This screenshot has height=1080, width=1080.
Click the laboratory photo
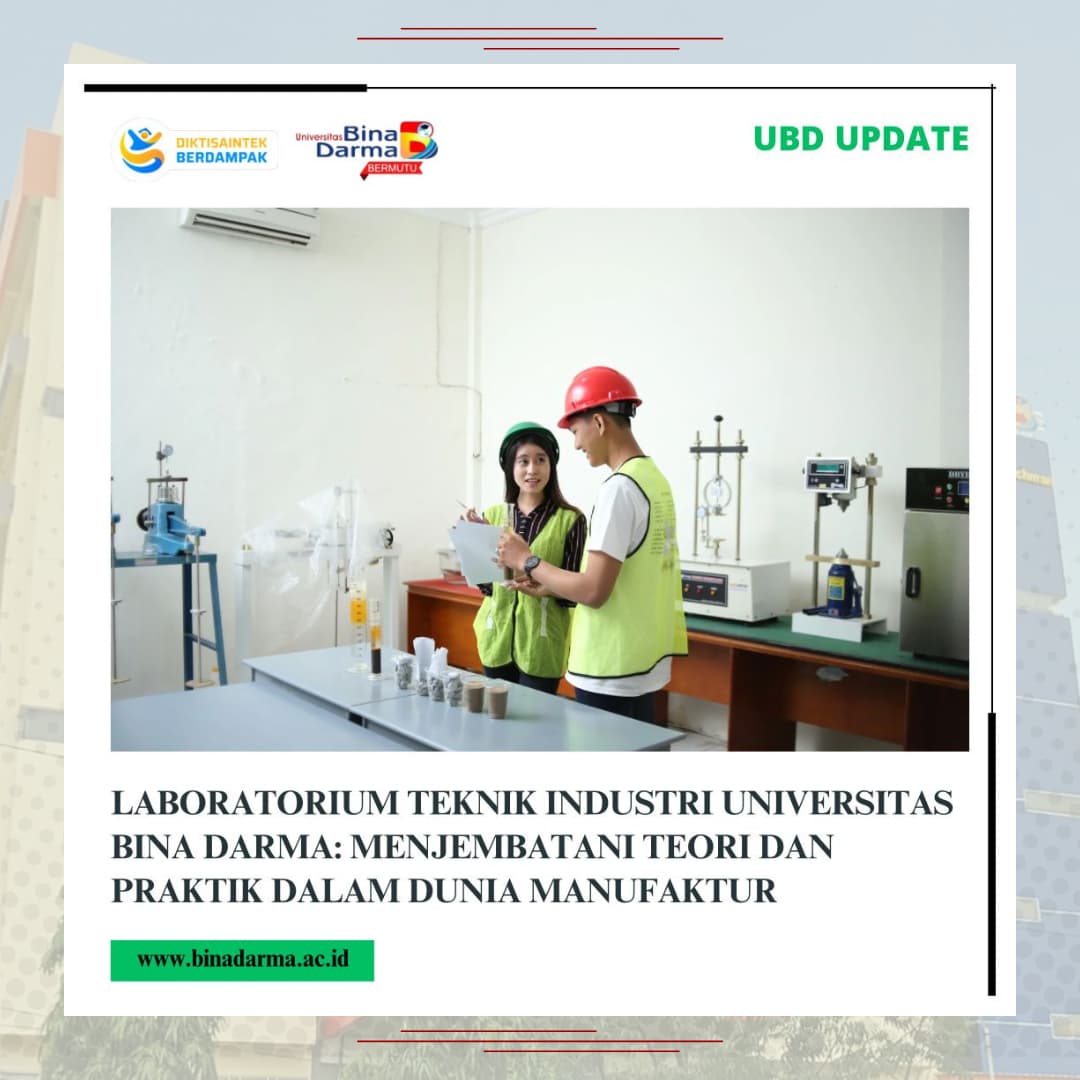click(x=540, y=479)
